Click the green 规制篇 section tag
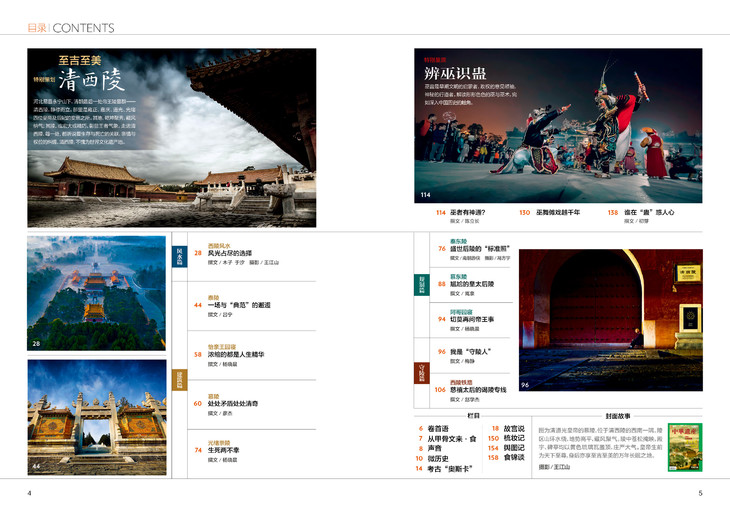 (x=422, y=283)
